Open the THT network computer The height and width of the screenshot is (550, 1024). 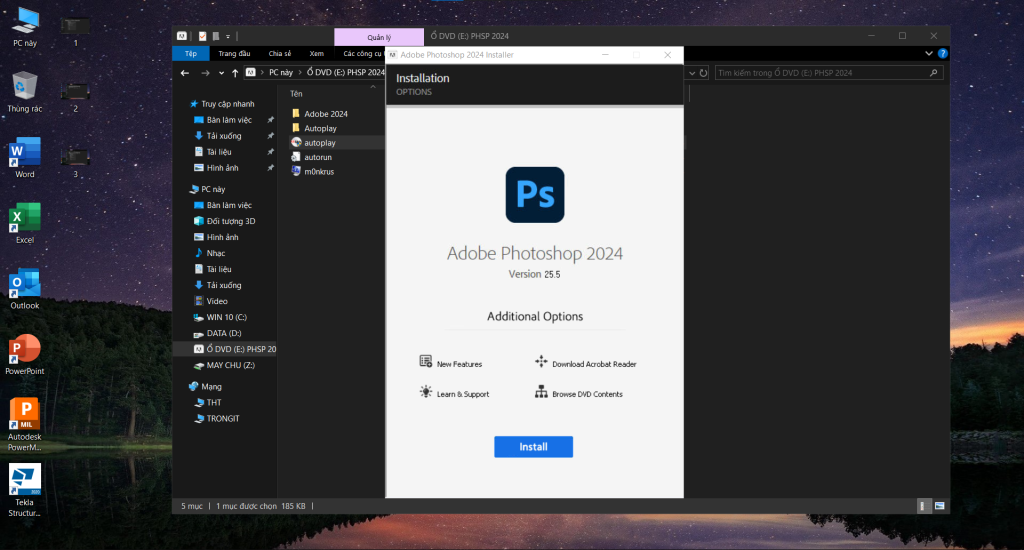[x=208, y=402]
